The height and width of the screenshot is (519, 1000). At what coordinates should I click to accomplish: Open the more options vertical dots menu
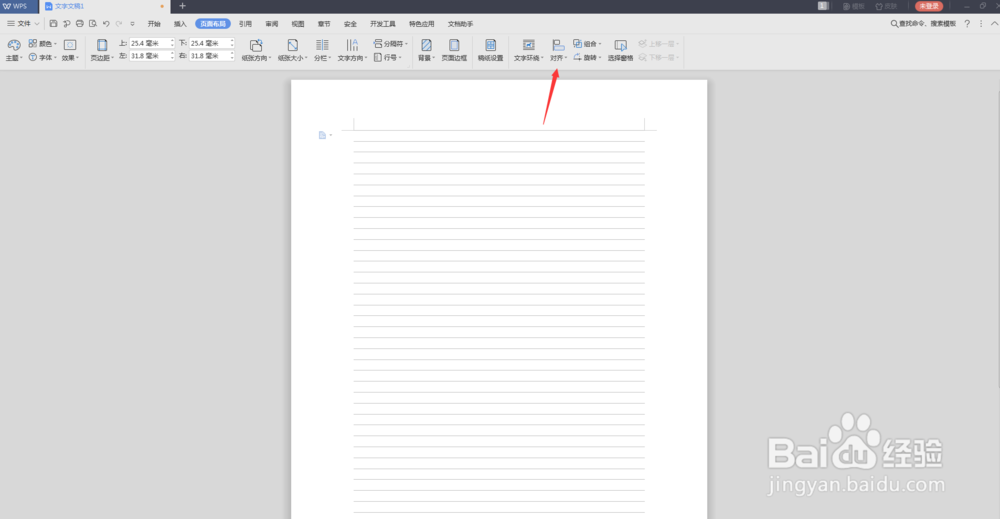[x=981, y=24]
